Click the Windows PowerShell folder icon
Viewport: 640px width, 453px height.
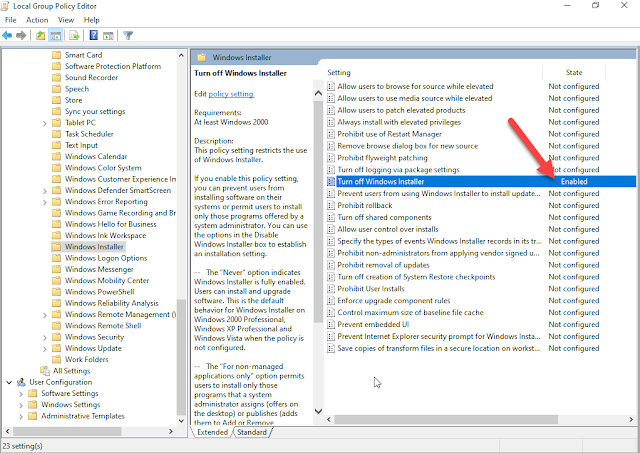[57, 292]
